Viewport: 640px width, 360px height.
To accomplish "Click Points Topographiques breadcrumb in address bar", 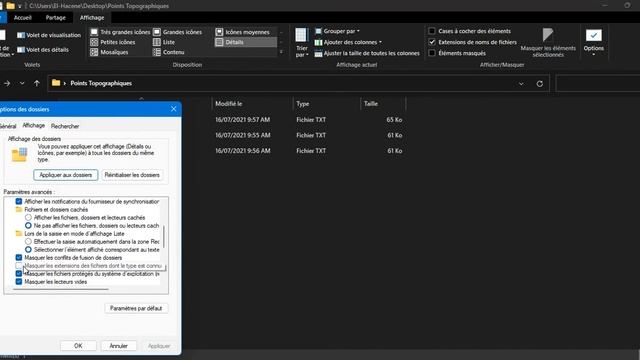I will [101, 83].
